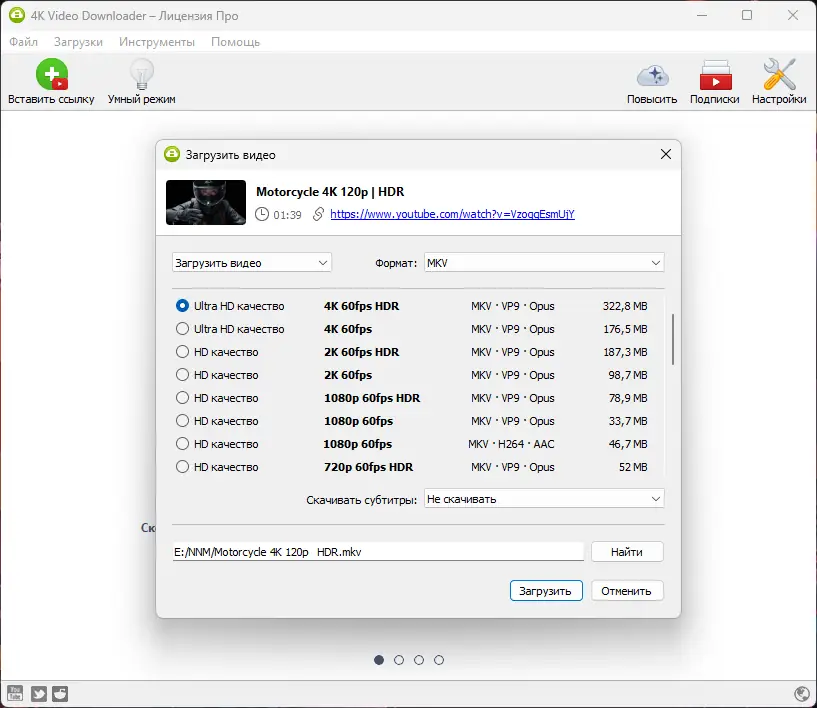Viewport: 817px width, 708px height.
Task: Click the Motorcycle video thumbnail
Action: (206, 202)
